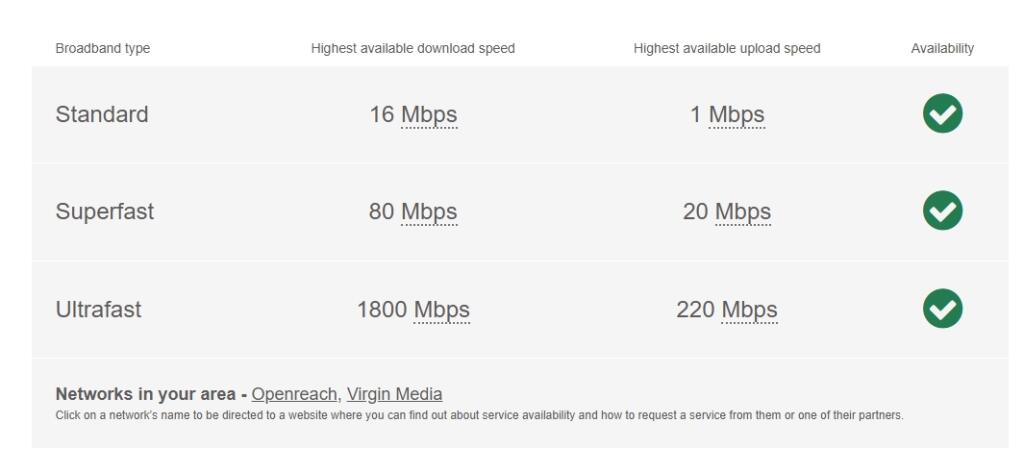
Task: Click the Ultrafast availability green checkmark
Action: click(x=942, y=308)
